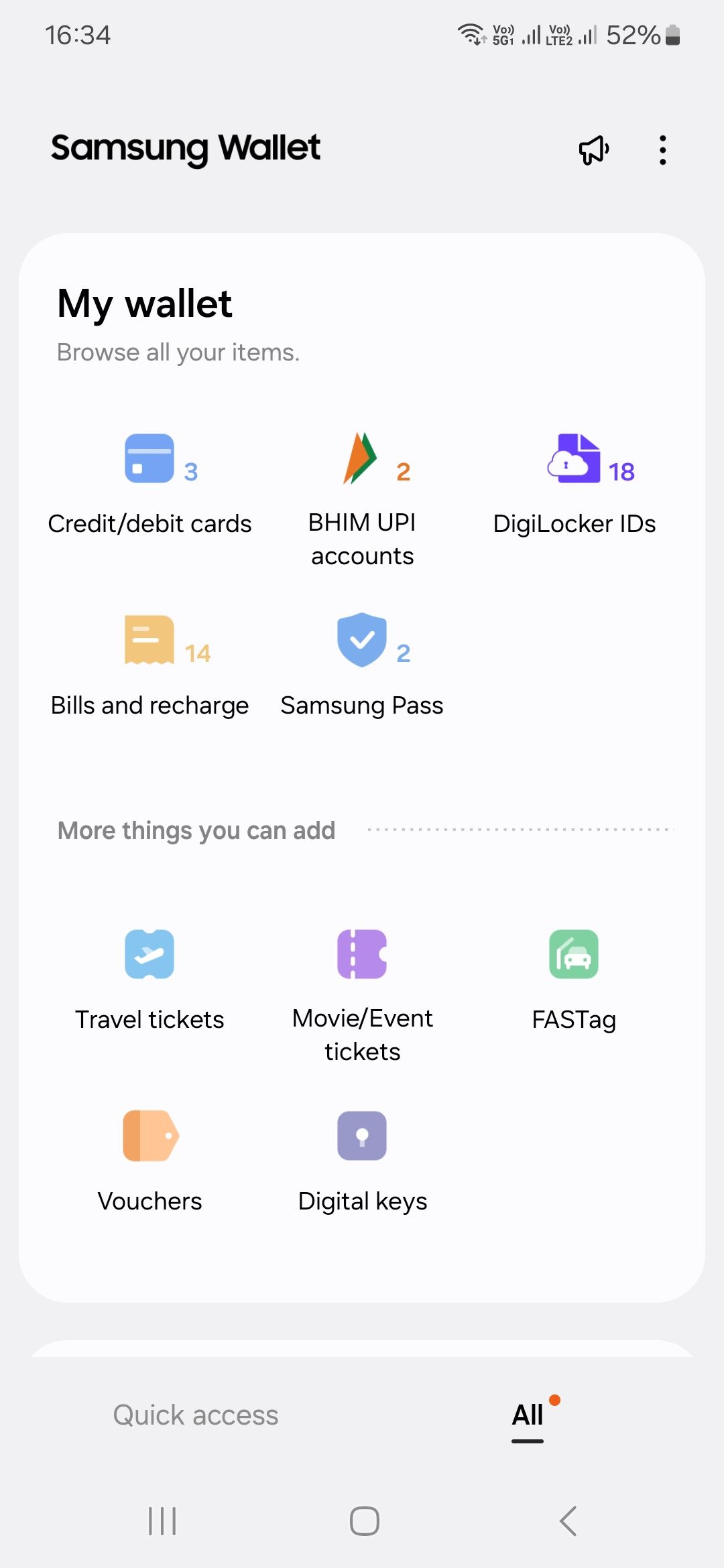Select the All tab
This screenshot has width=724, height=1568.
click(x=528, y=1415)
